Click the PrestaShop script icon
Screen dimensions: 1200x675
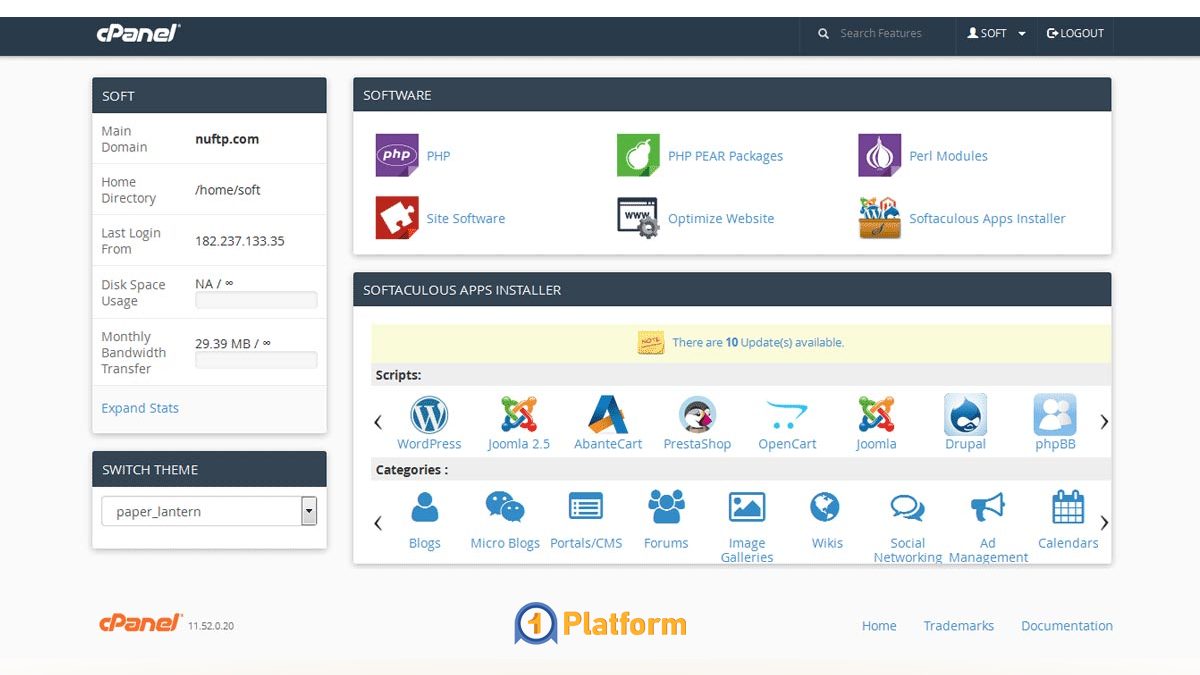(697, 413)
